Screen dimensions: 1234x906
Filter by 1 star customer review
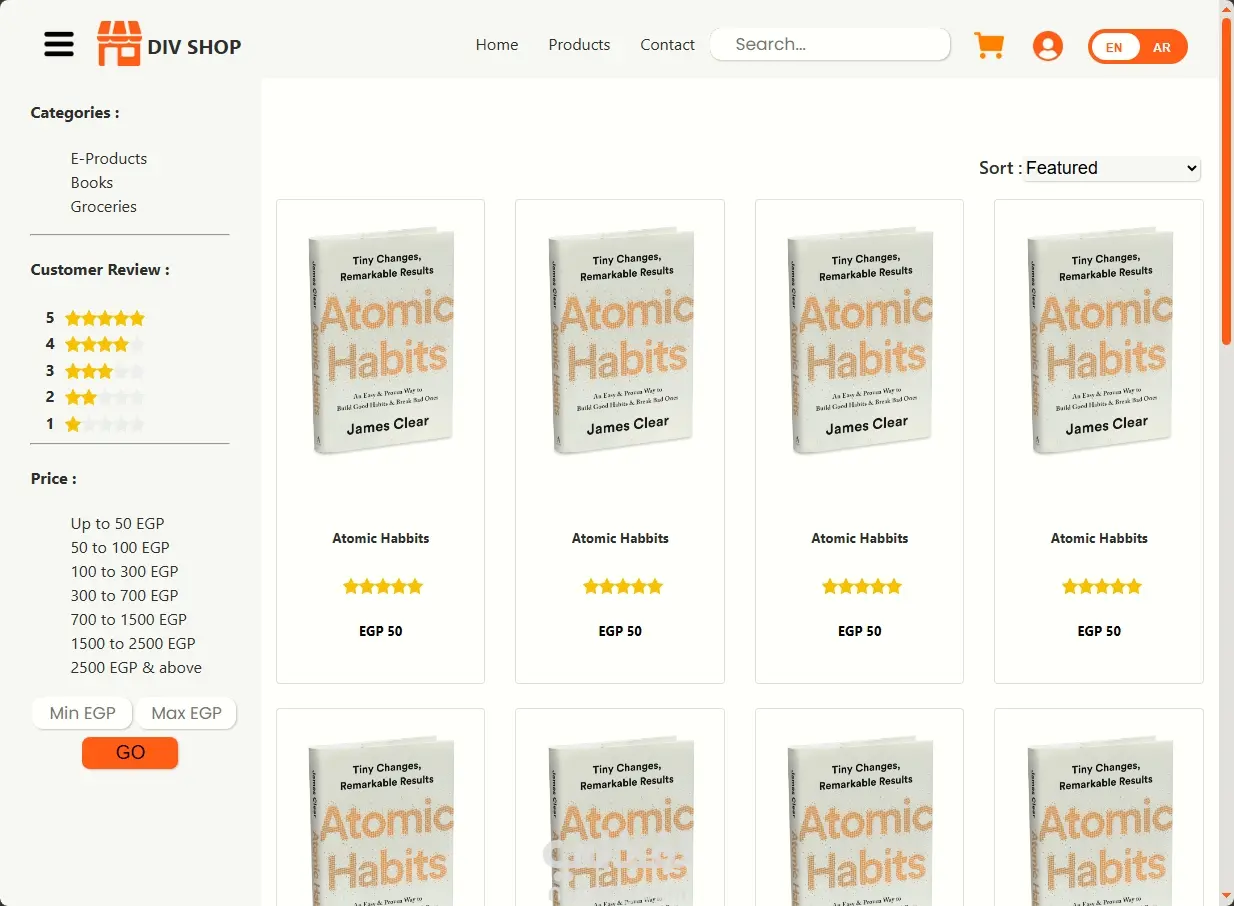click(95, 424)
